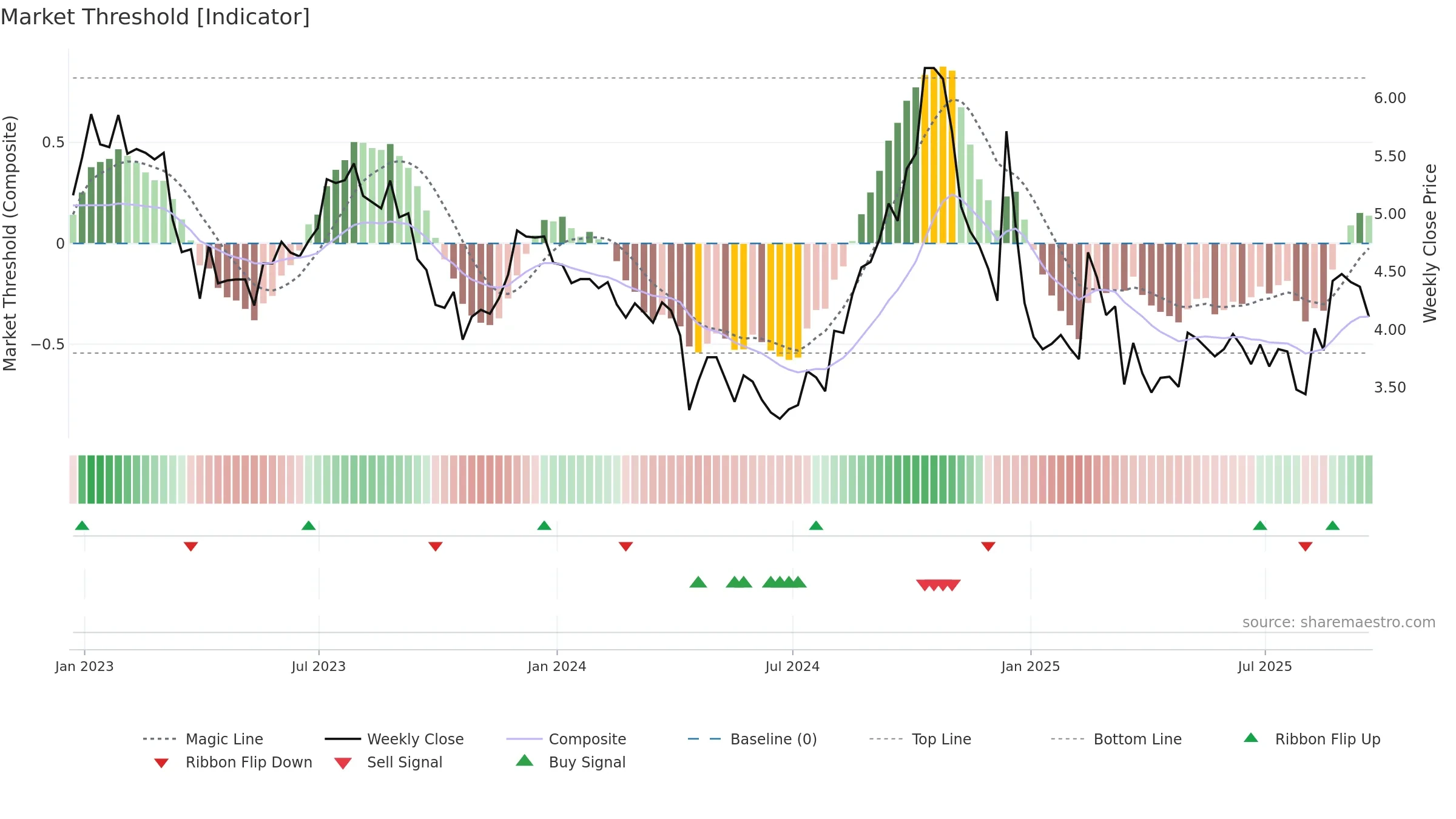Viewport: 1456px width, 819px height.
Task: Click the 3.50 price tick label
Action: pyautogui.click(x=1390, y=388)
